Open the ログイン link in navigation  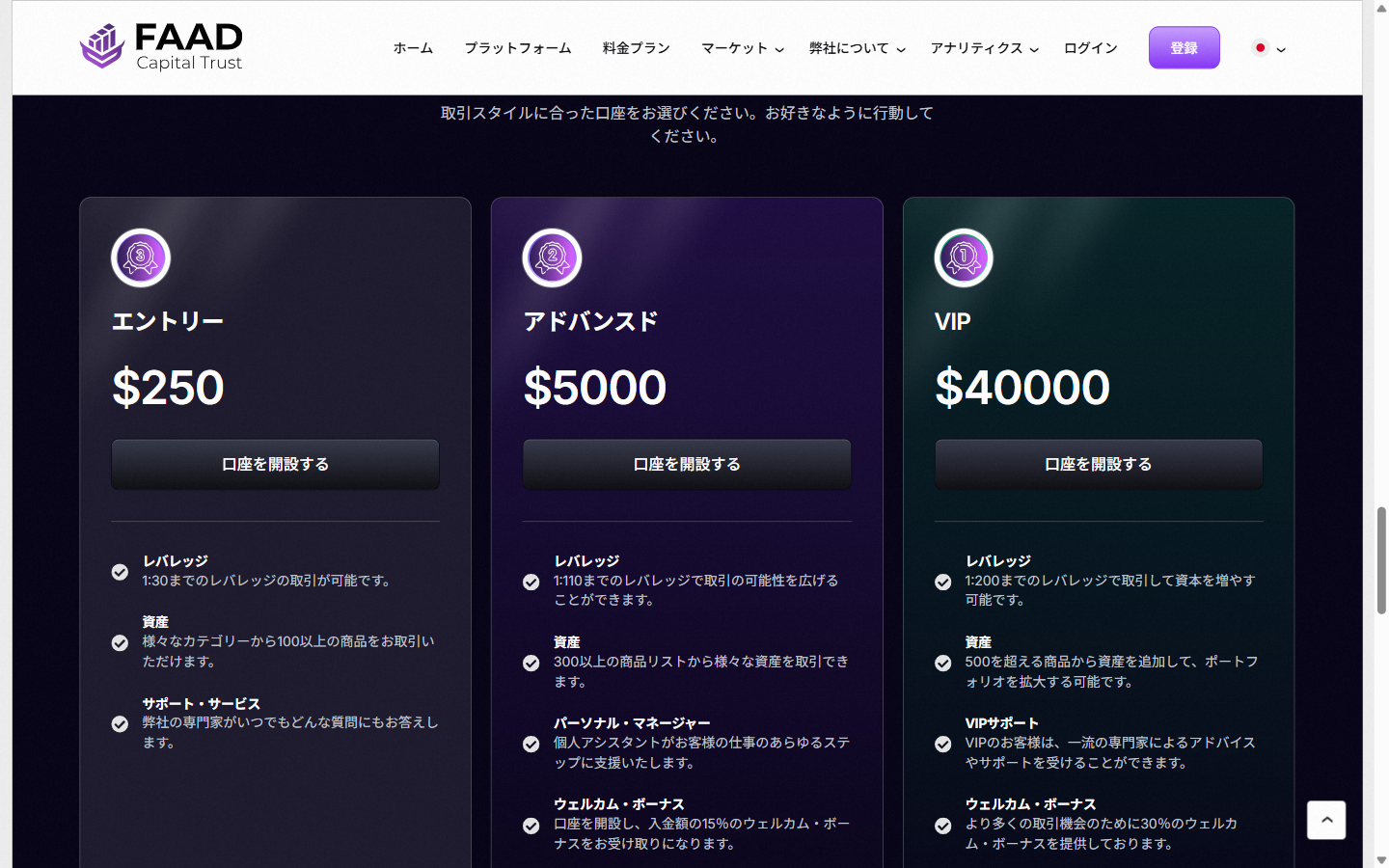[x=1091, y=48]
